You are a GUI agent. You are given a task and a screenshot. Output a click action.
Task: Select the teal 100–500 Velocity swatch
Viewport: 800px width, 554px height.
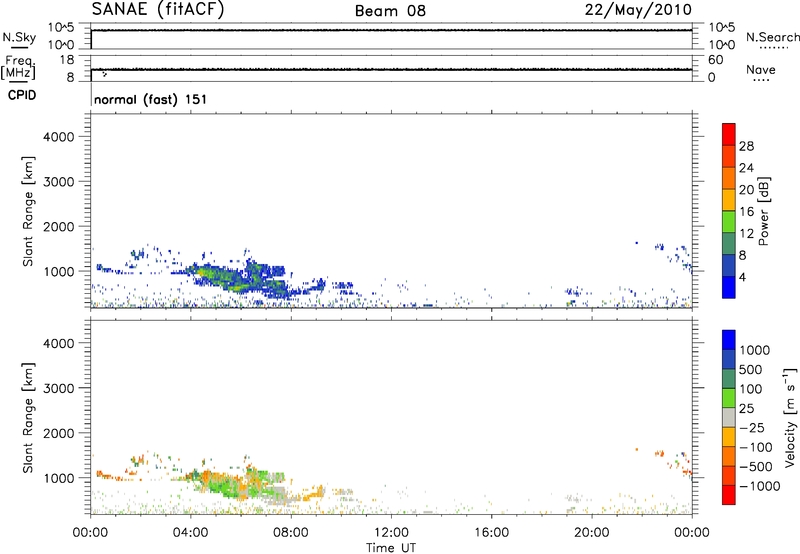click(729, 379)
